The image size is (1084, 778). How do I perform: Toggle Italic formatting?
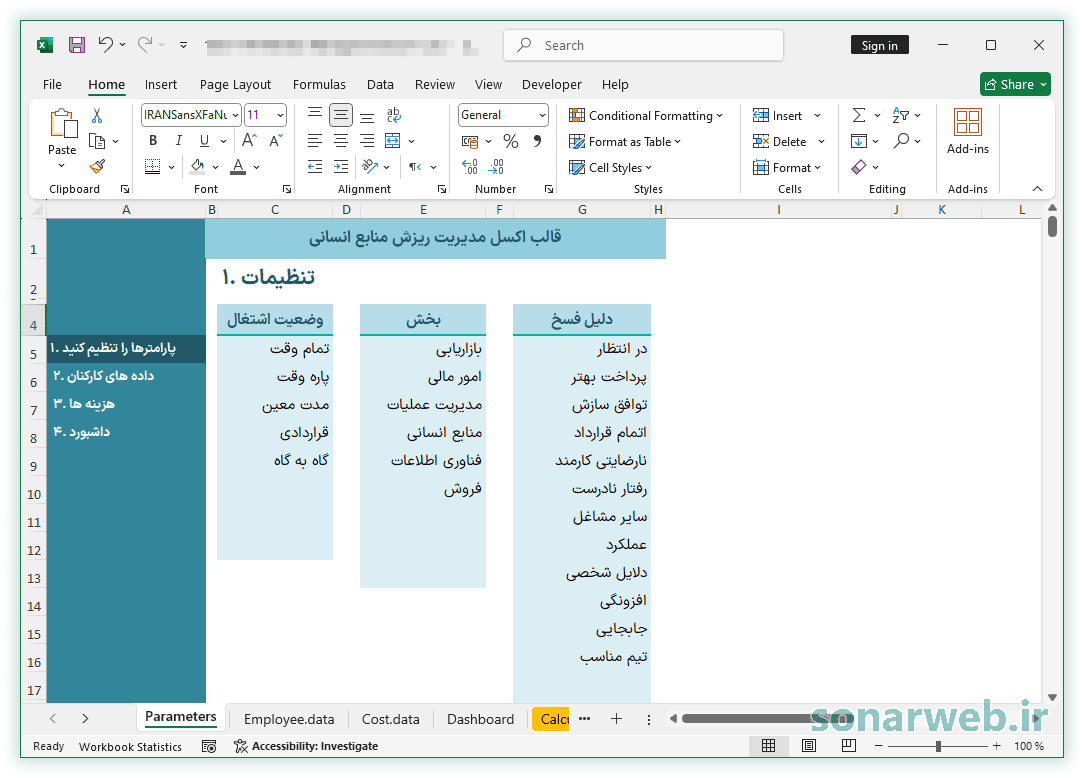click(x=178, y=141)
